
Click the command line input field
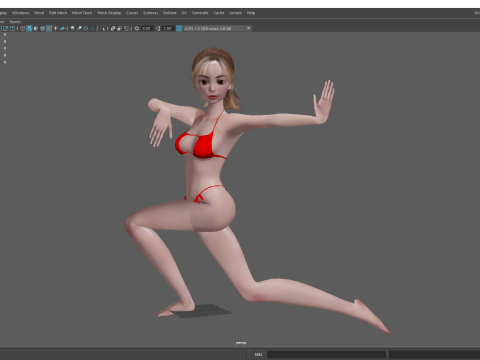(326, 354)
